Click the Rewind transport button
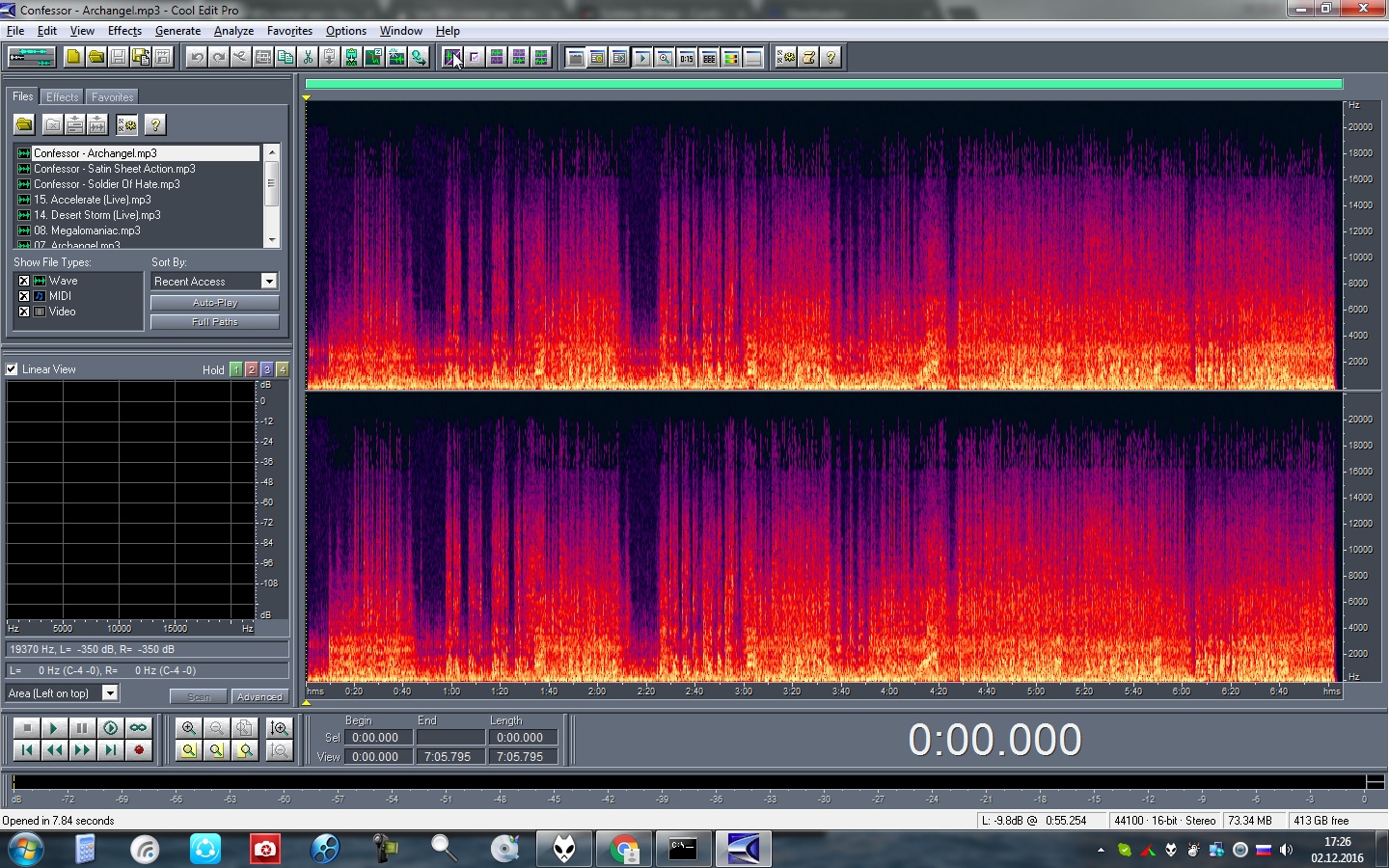 (x=54, y=749)
